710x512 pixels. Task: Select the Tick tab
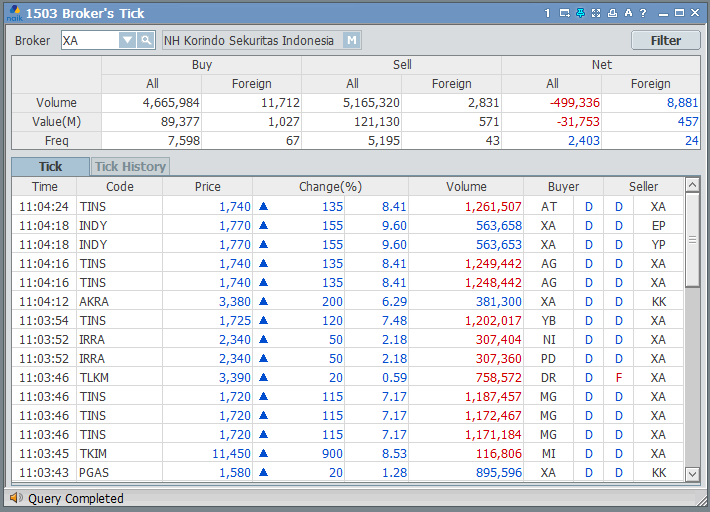tap(50, 167)
